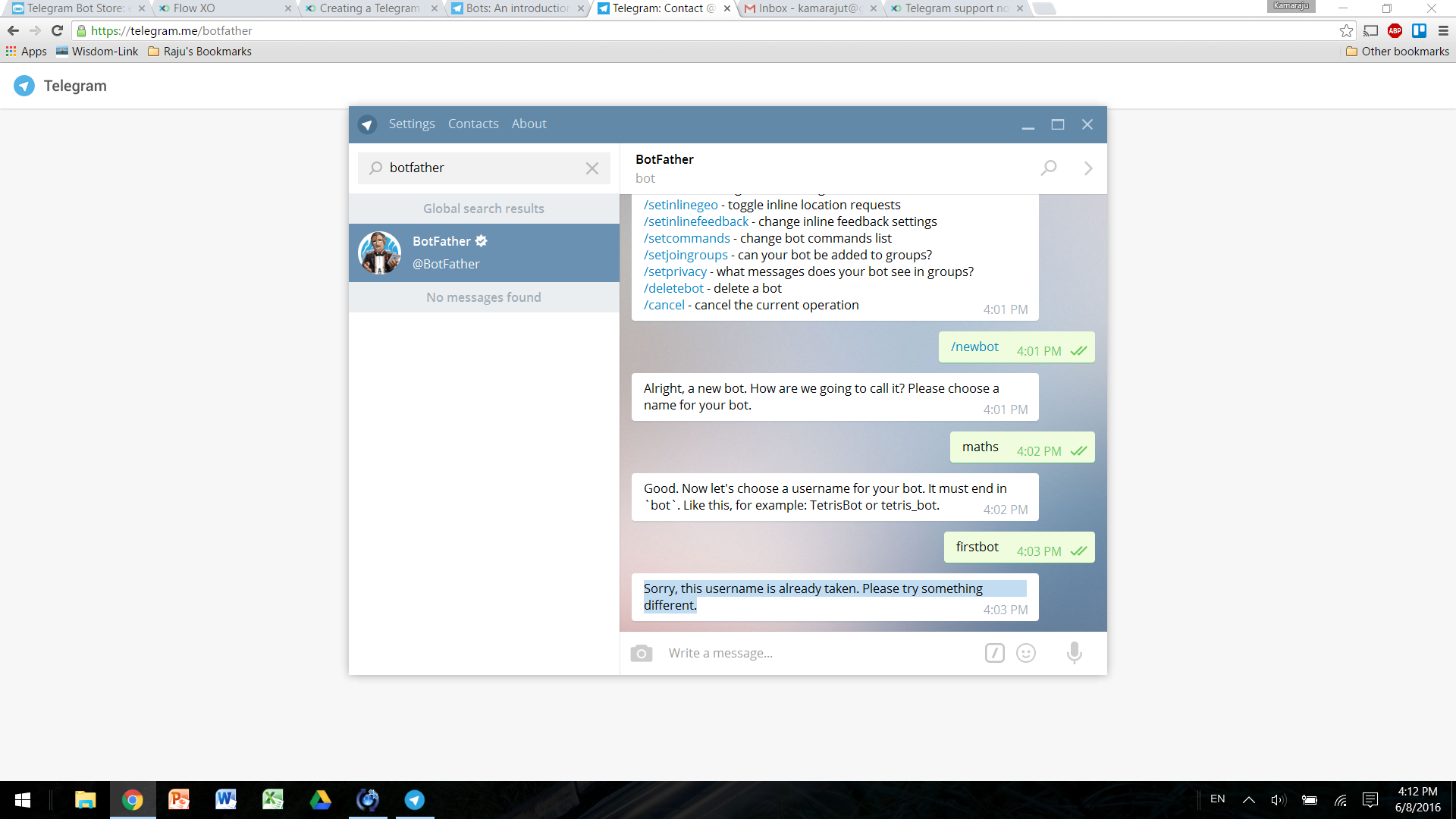
Task: Open the new tab button
Action: (x=1044, y=8)
